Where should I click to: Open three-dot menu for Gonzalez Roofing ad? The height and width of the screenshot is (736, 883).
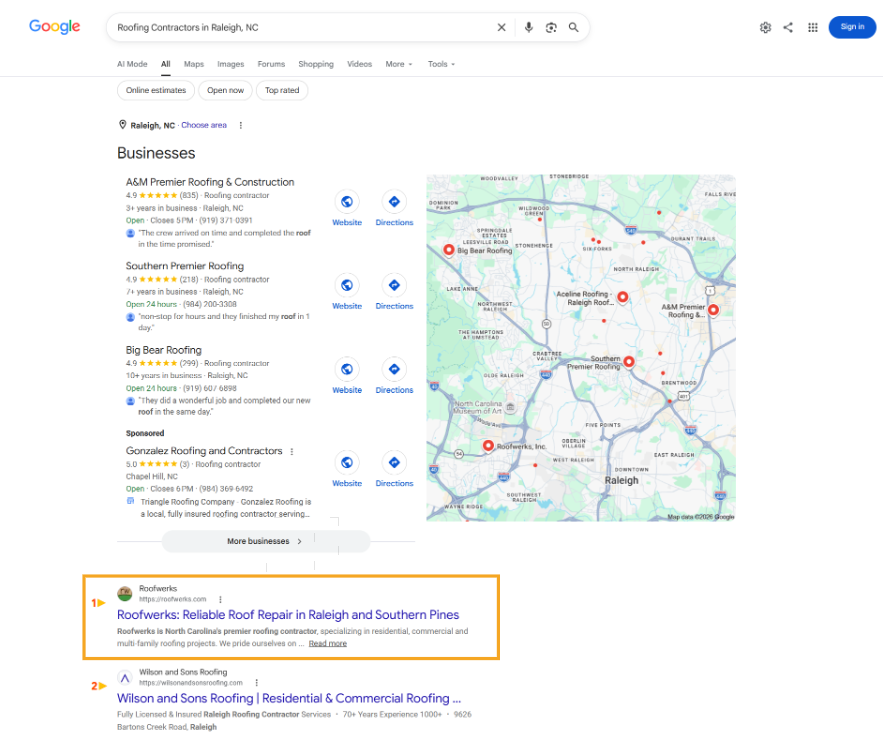pos(292,451)
